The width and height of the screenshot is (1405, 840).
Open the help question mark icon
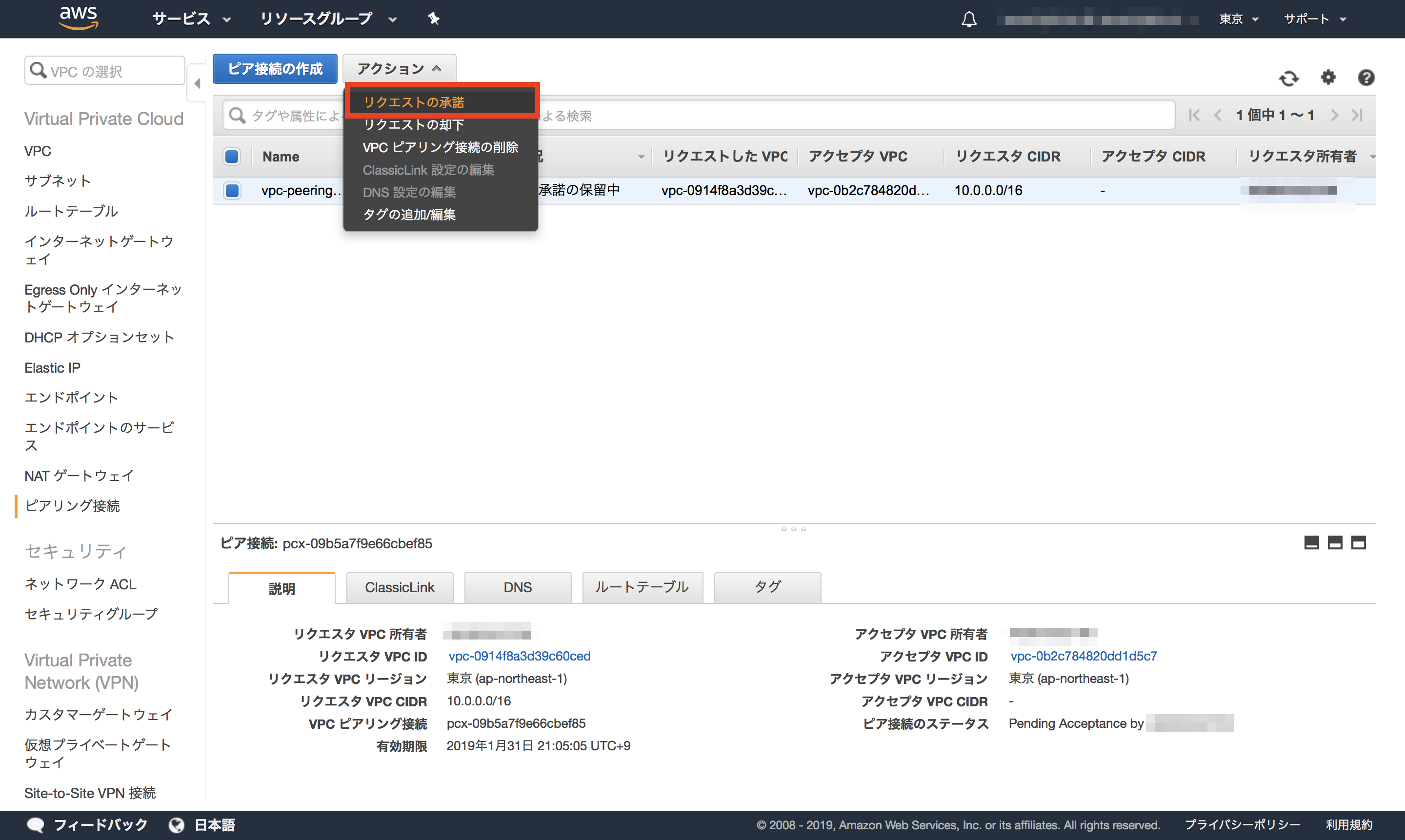tap(1366, 78)
